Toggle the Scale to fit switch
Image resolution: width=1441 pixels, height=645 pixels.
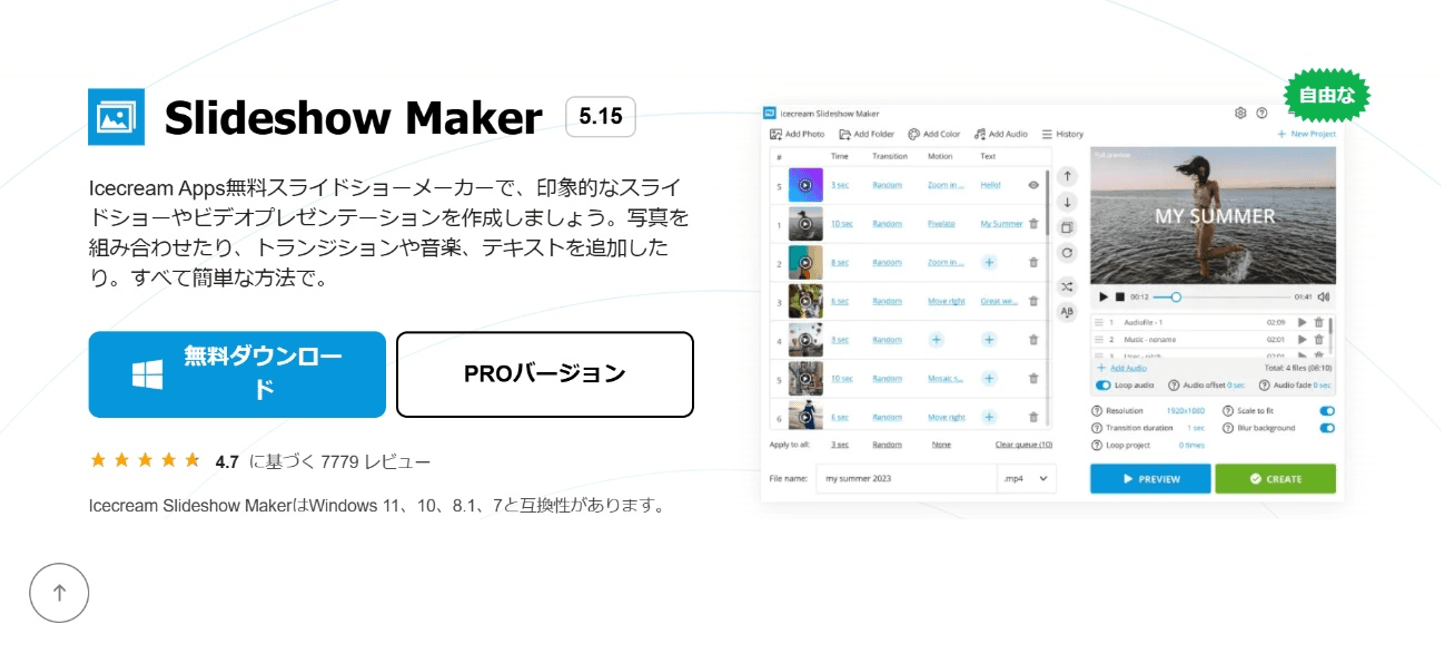pos(1328,411)
